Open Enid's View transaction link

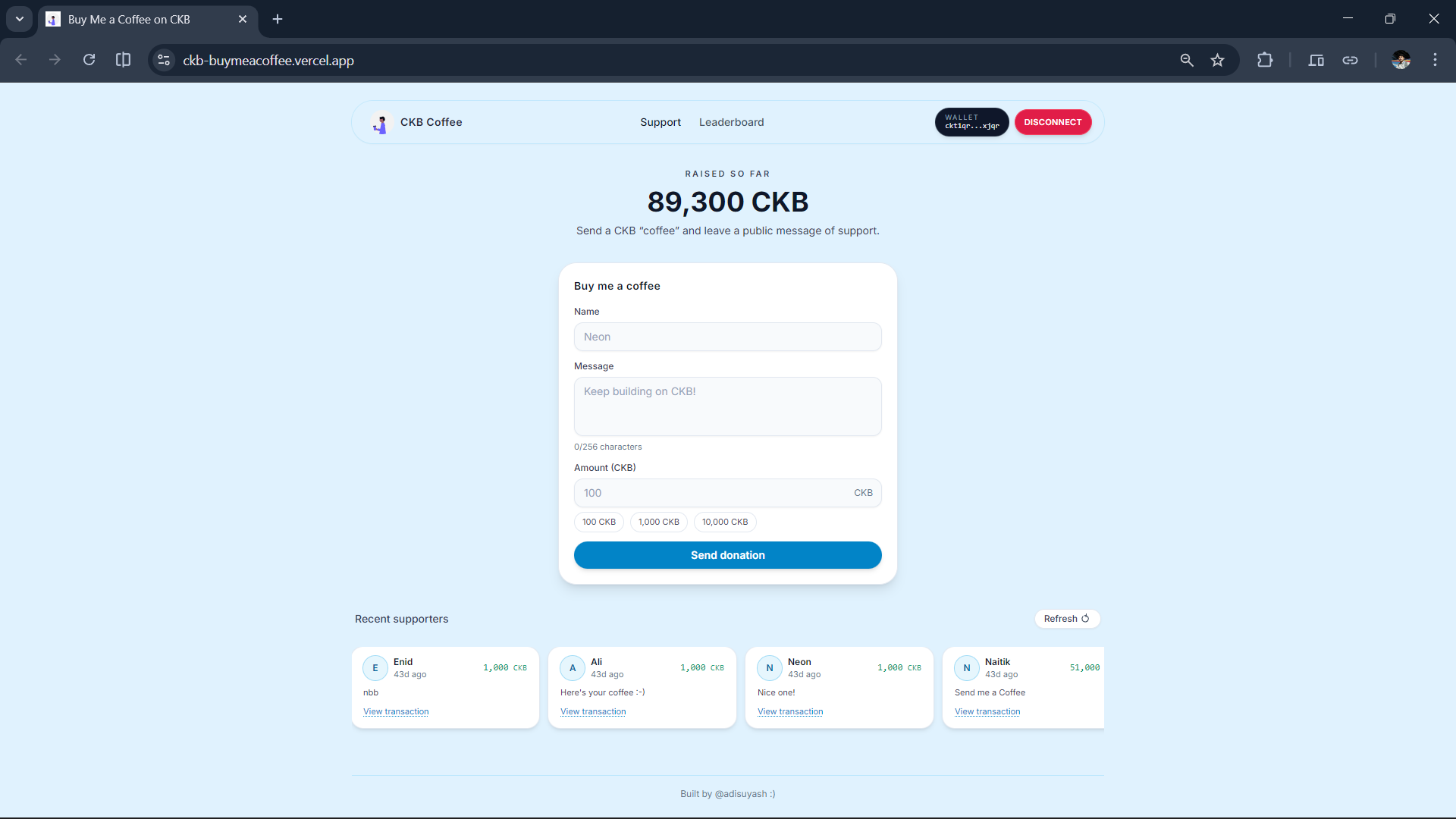pos(396,711)
